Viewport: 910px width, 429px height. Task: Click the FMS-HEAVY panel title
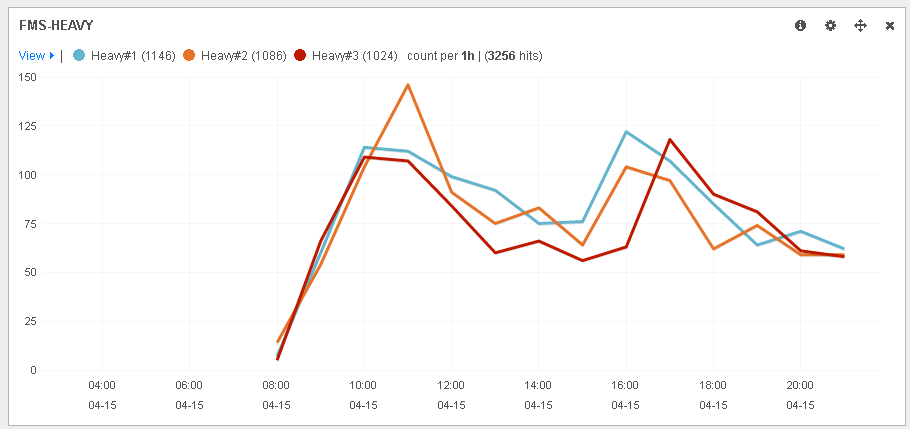pos(57,25)
